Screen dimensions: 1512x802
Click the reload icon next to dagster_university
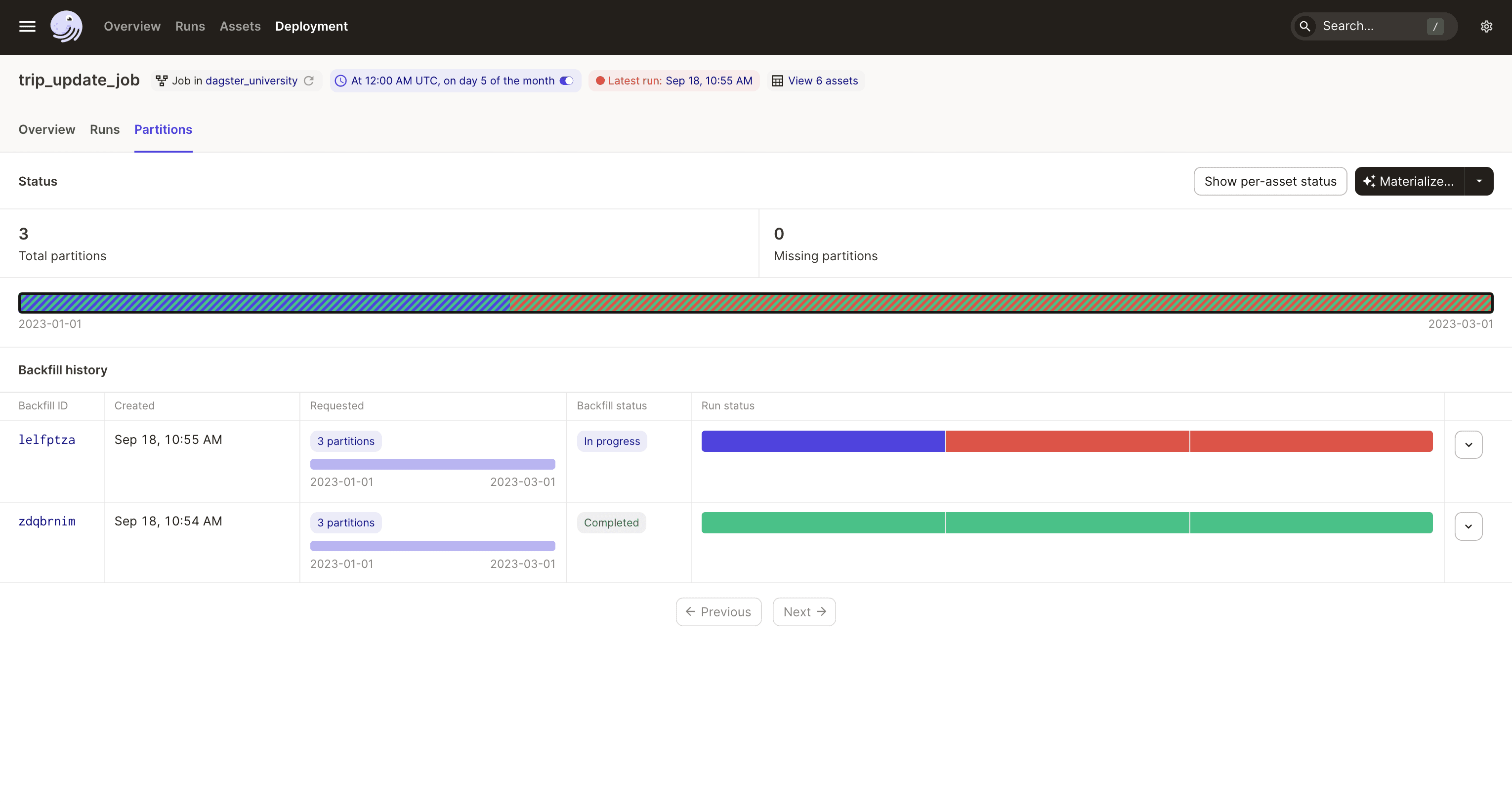coord(309,80)
